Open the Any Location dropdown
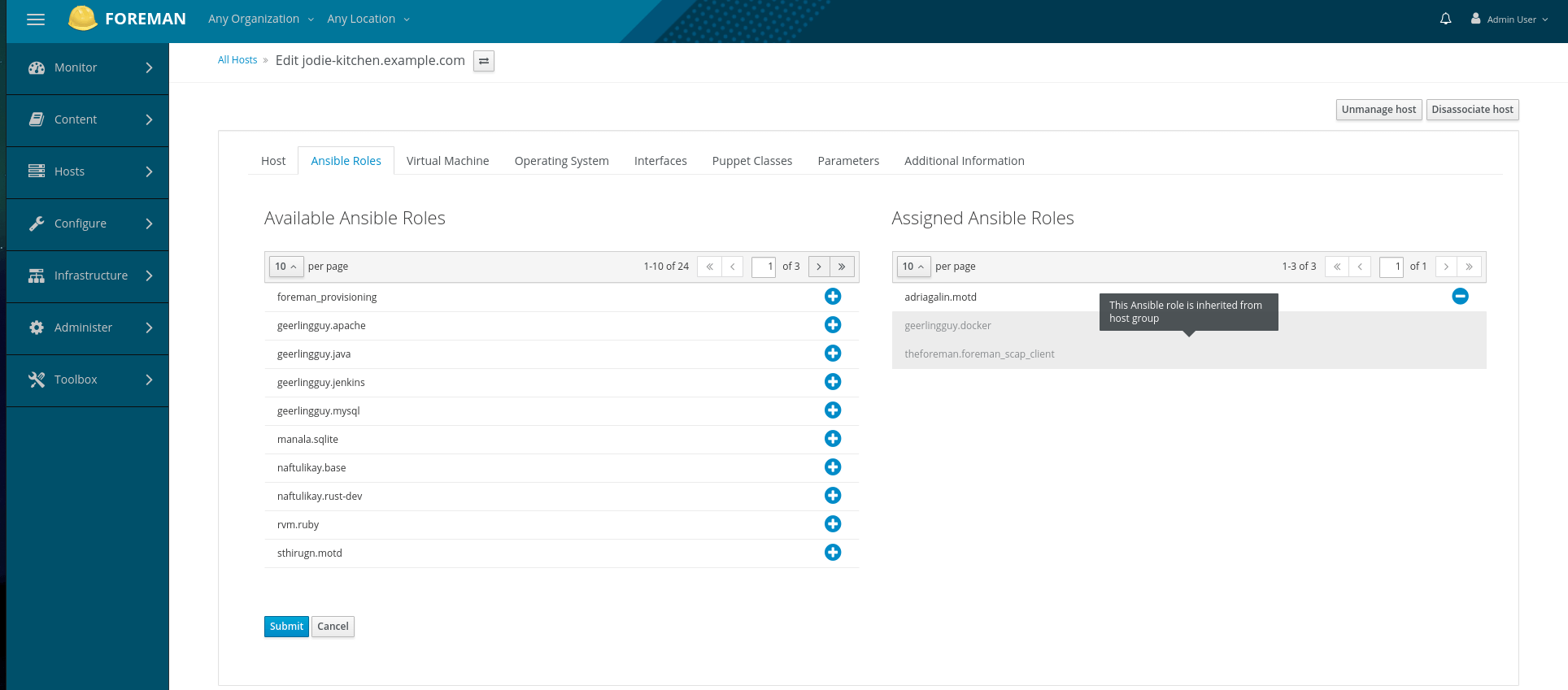Image resolution: width=1568 pixels, height=690 pixels. 368,19
